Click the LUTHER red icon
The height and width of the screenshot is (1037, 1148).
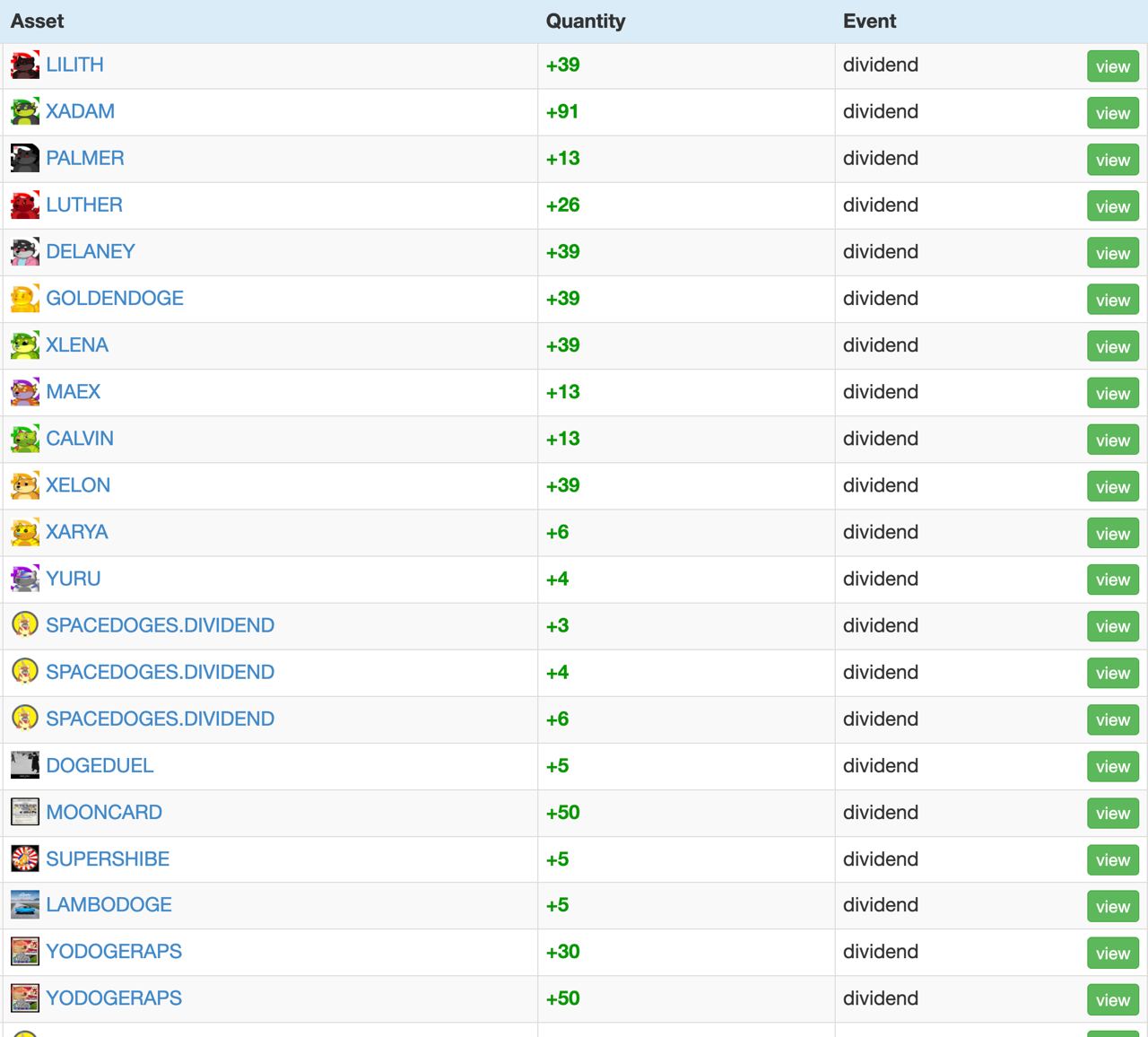tap(25, 205)
